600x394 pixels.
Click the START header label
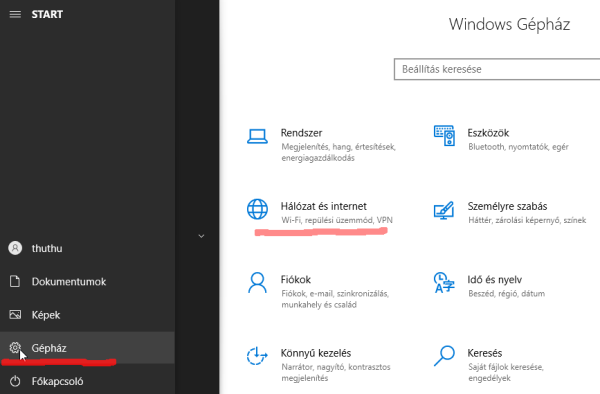(x=47, y=15)
